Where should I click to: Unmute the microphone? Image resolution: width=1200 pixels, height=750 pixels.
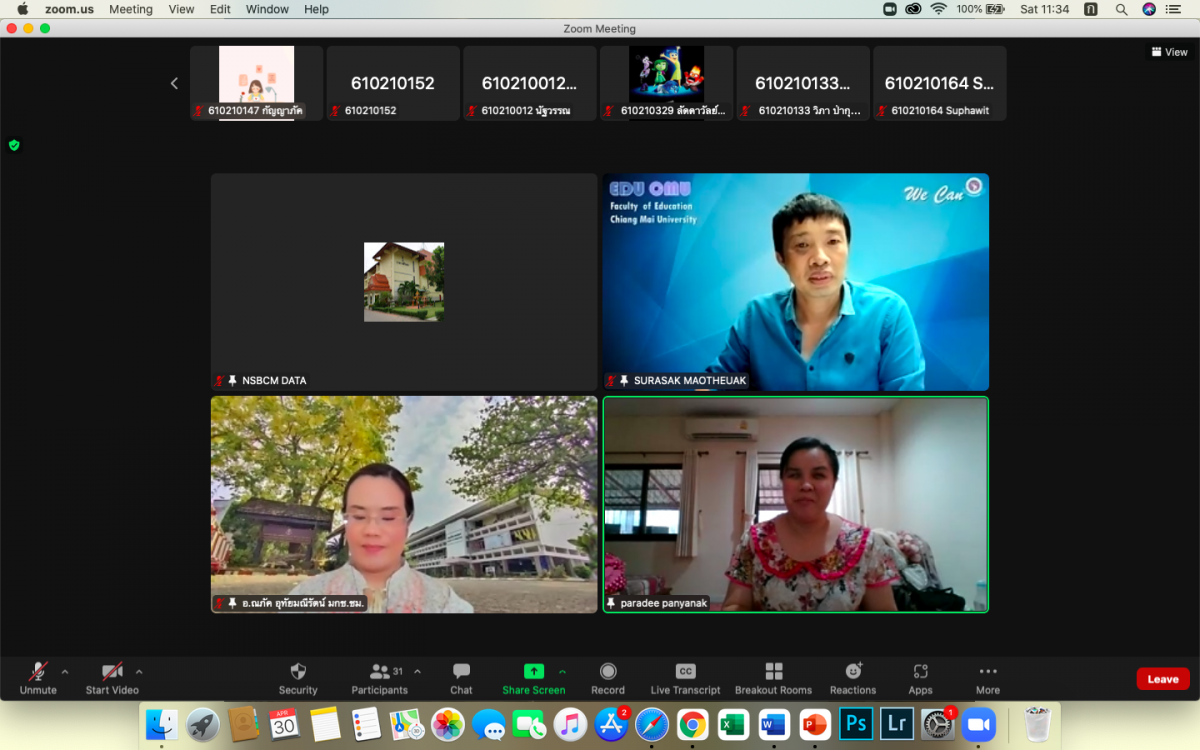click(x=38, y=671)
